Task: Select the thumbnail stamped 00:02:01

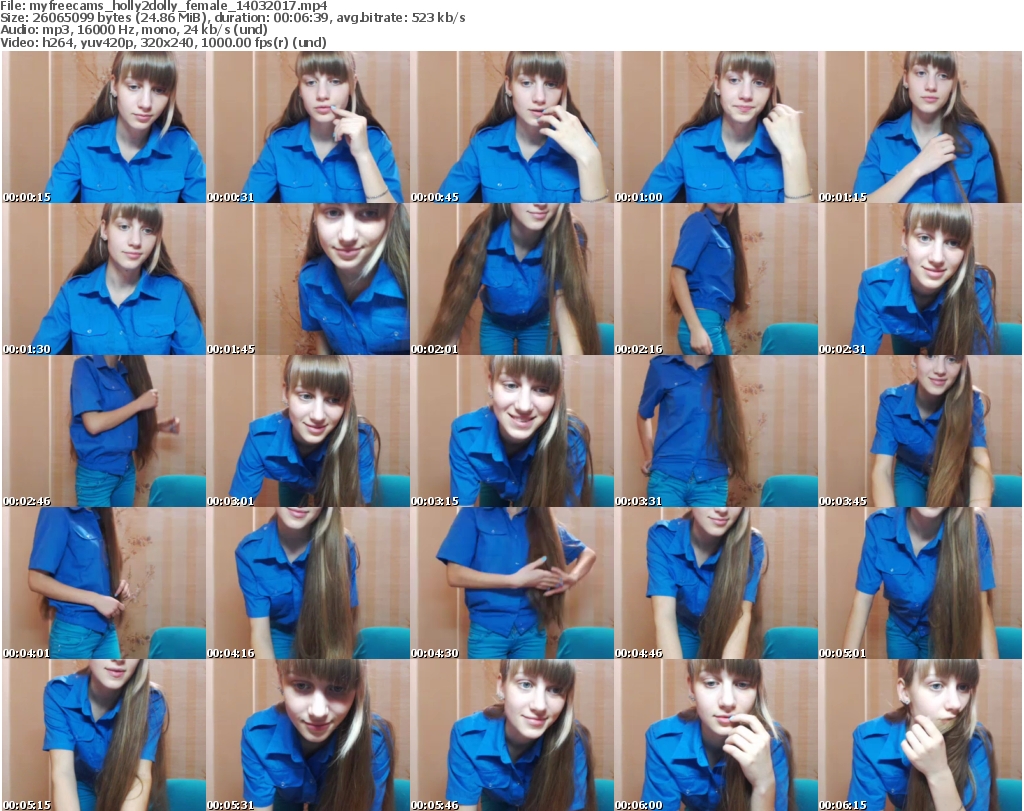Action: pos(512,279)
